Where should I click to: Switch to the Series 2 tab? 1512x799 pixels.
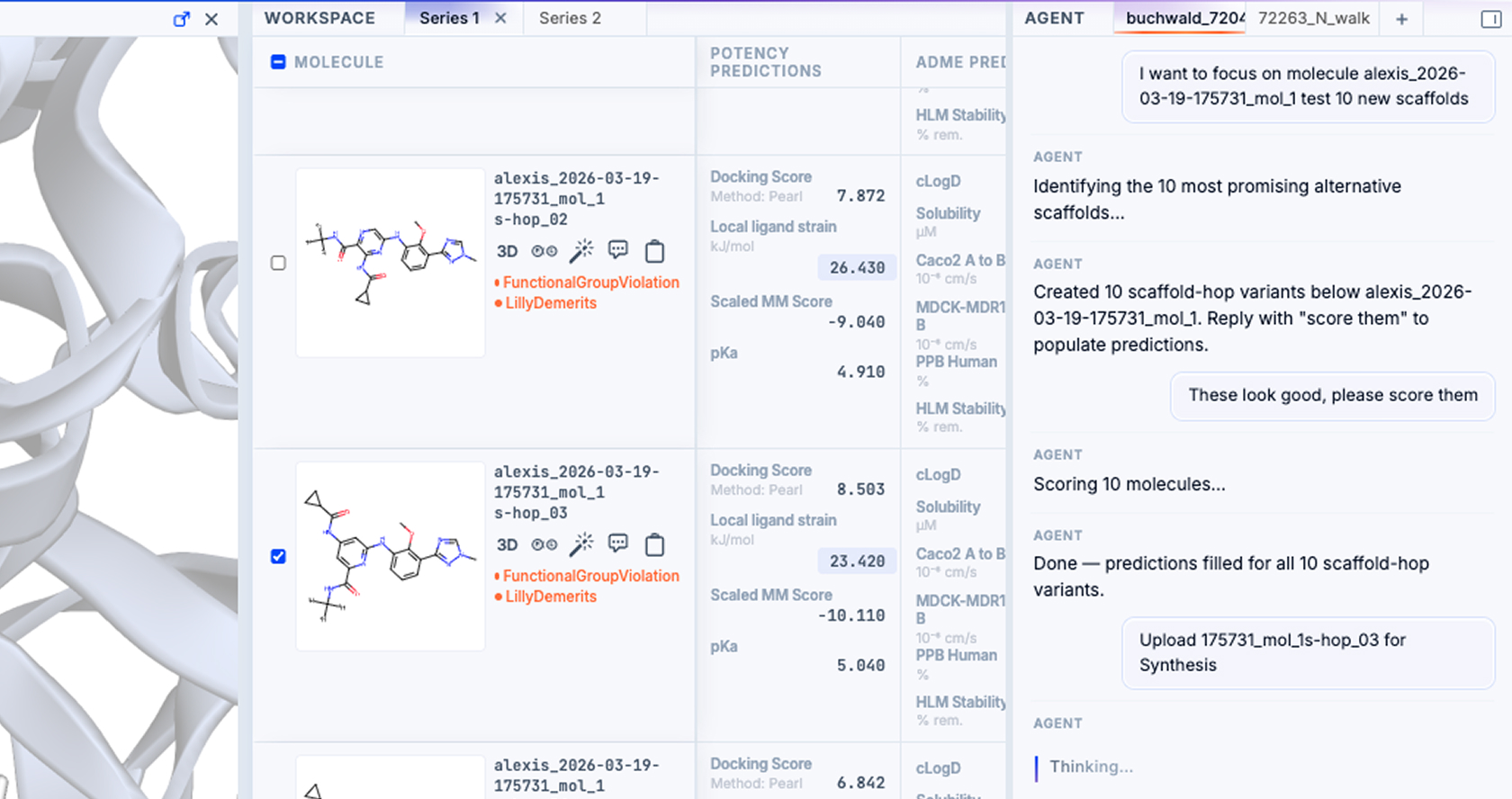(x=570, y=18)
